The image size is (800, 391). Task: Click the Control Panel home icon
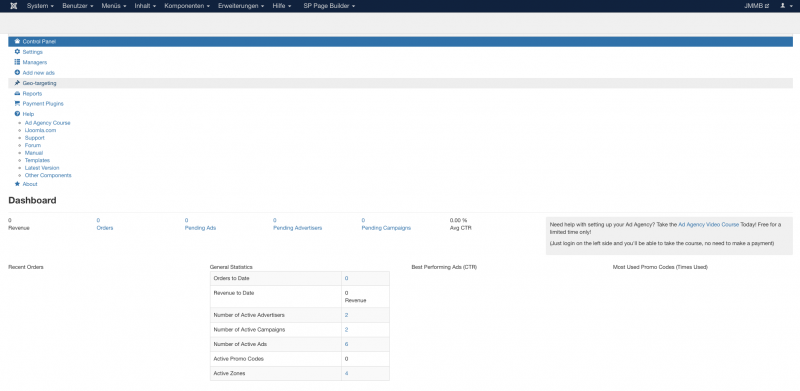pos(17,41)
